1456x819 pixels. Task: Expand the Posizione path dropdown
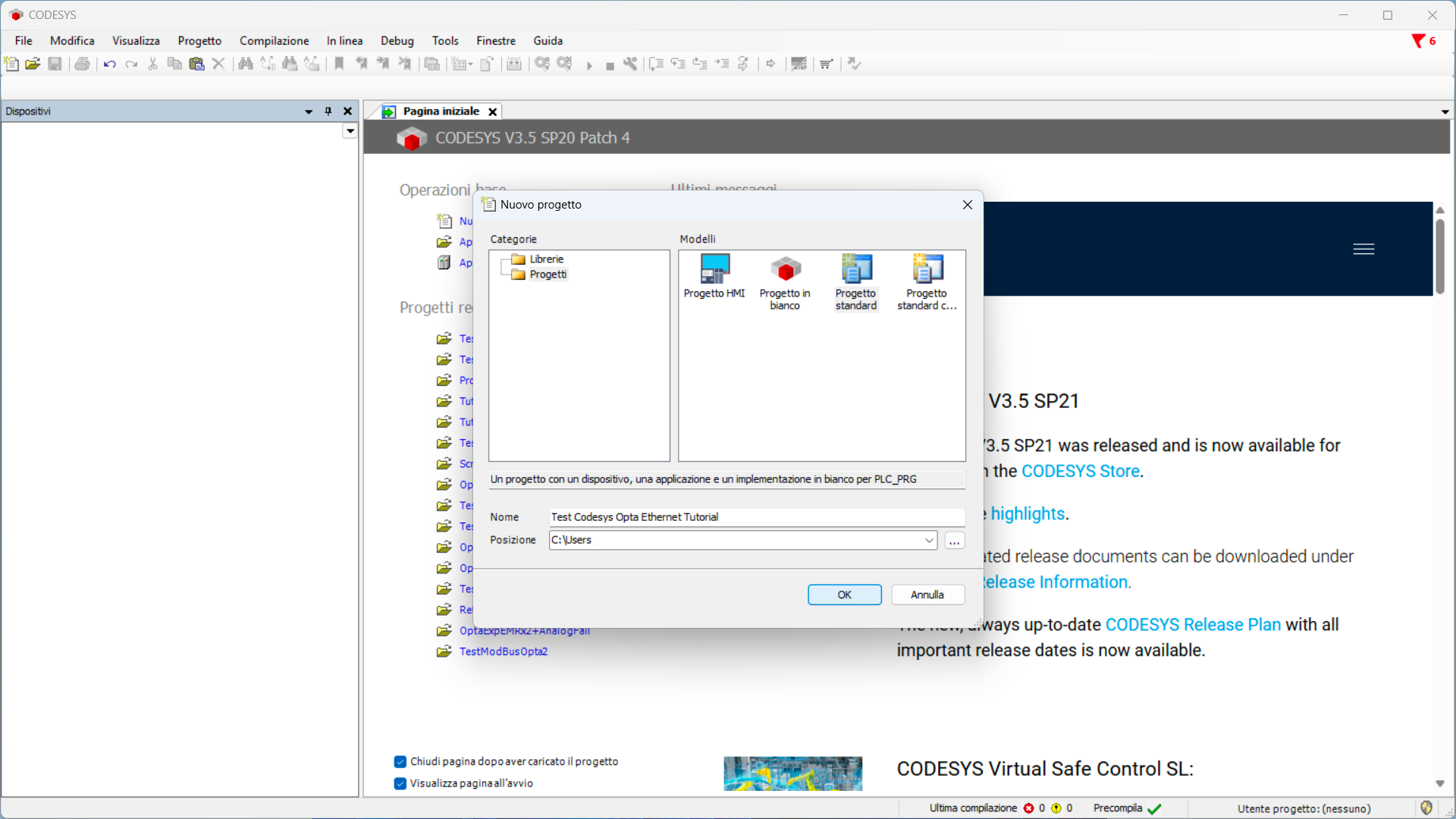pyautogui.click(x=929, y=540)
